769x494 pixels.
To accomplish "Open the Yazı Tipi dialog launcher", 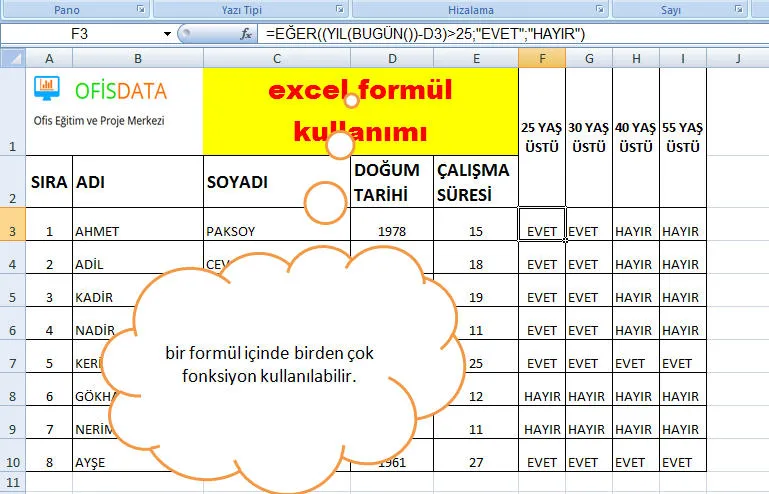I will click(x=340, y=10).
